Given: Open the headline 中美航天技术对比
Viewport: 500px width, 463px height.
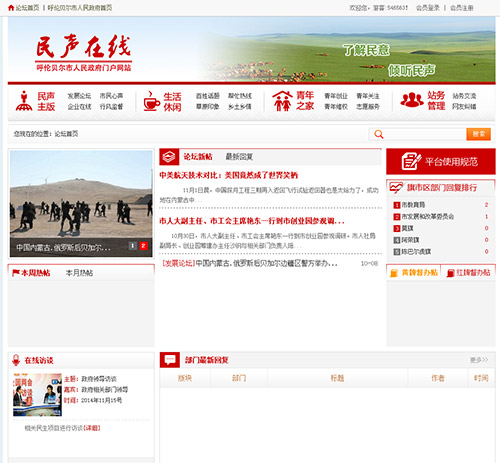Looking at the screenshot, I should (x=229, y=175).
